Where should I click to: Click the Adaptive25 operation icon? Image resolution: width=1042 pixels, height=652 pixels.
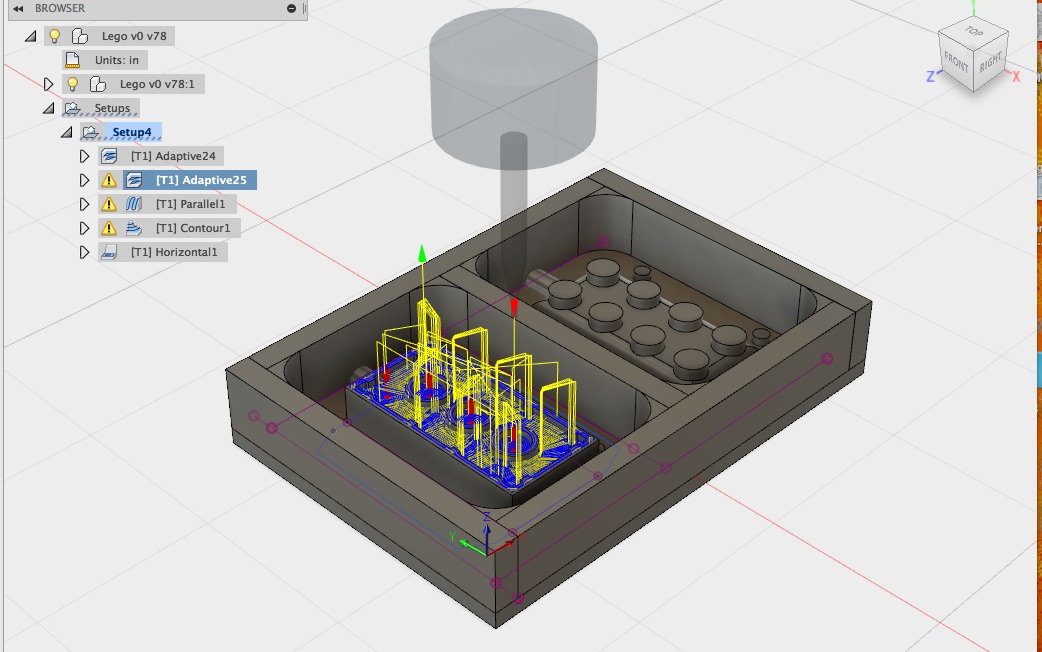134,180
